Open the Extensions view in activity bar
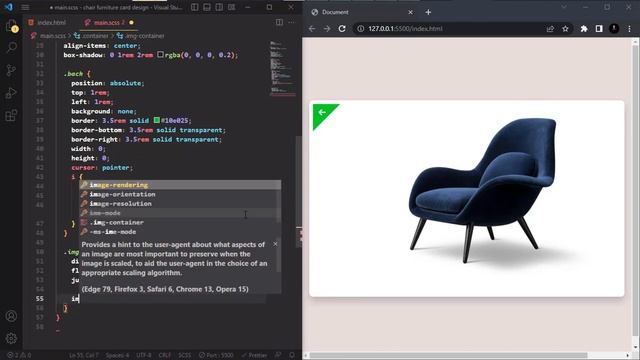 click(11, 116)
